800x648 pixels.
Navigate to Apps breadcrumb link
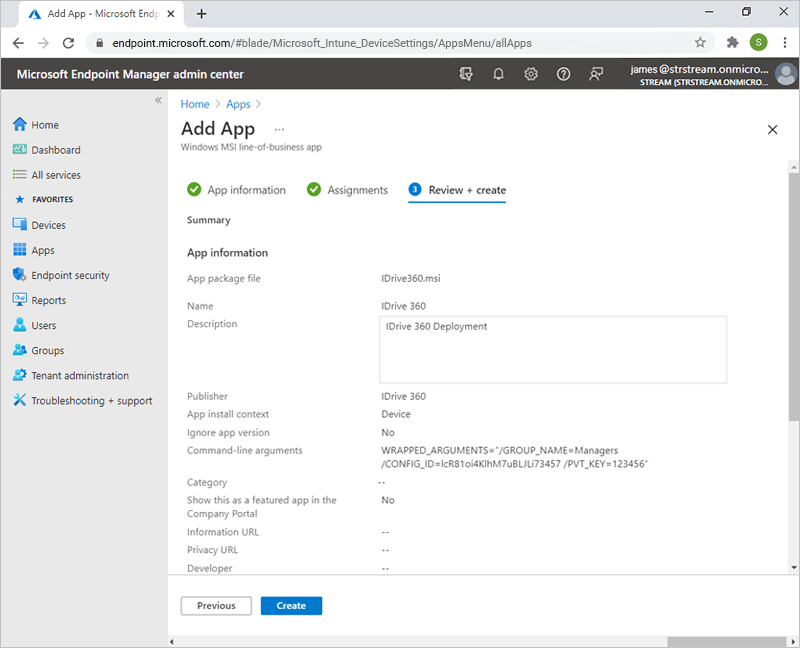pyautogui.click(x=238, y=104)
